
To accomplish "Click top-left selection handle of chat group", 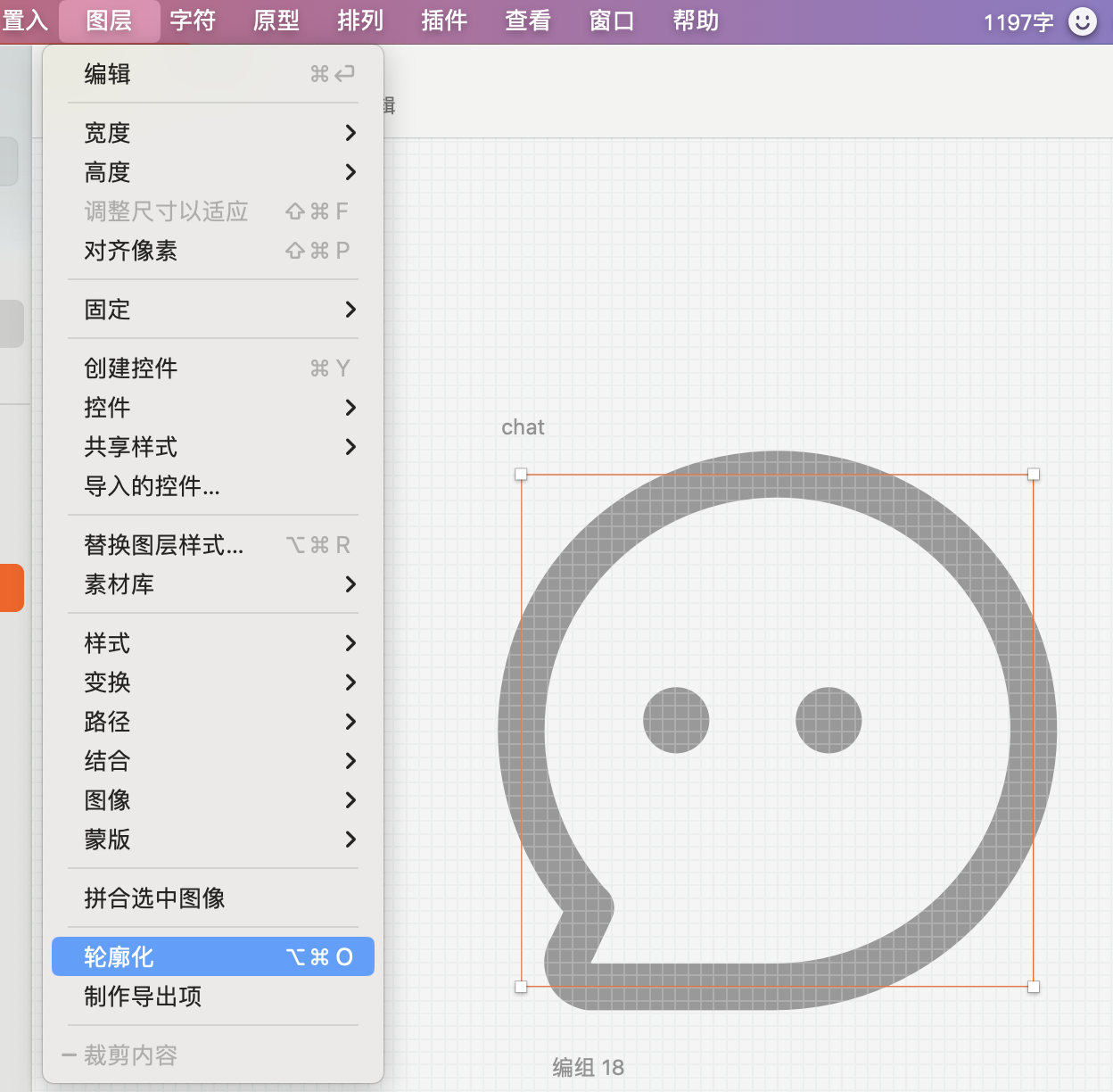I will pyautogui.click(x=521, y=475).
